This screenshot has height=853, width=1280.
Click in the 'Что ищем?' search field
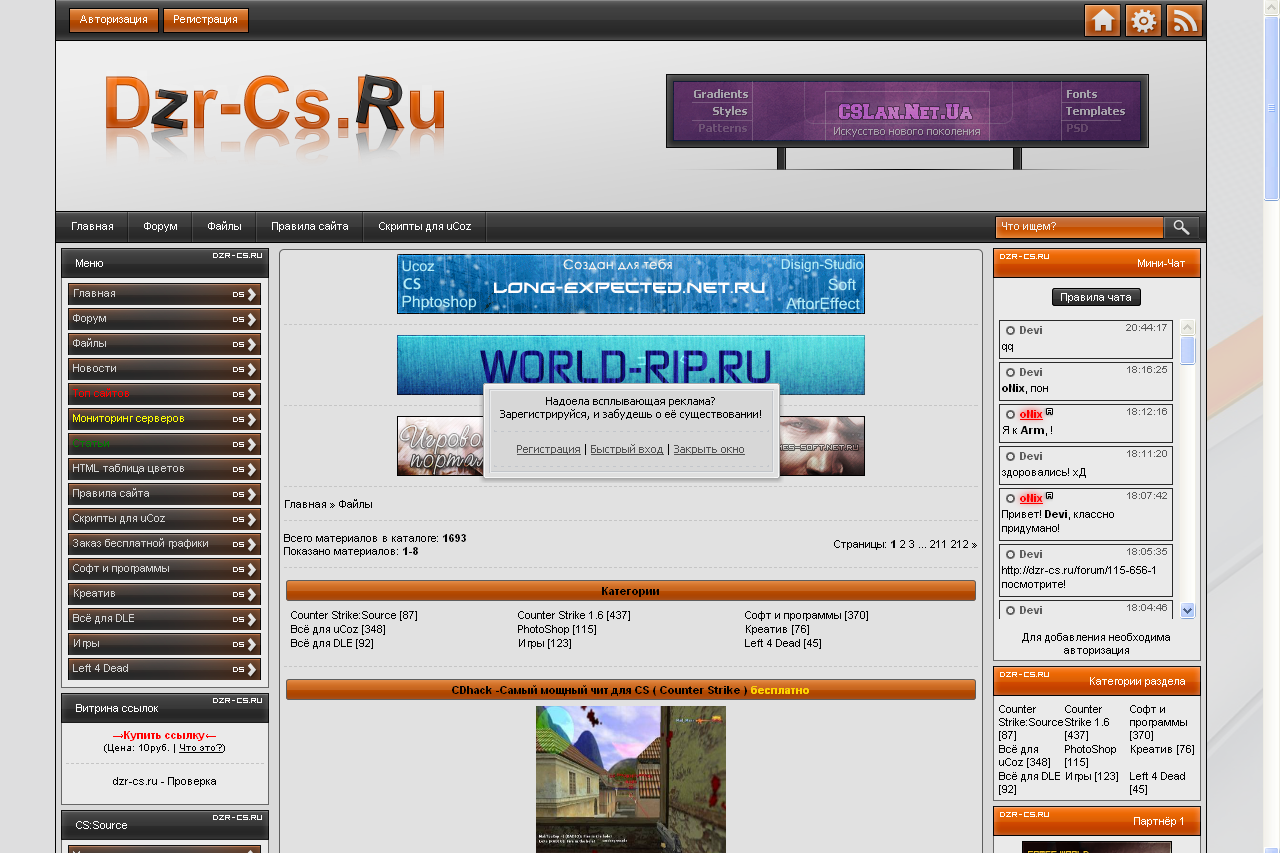tap(1079, 227)
